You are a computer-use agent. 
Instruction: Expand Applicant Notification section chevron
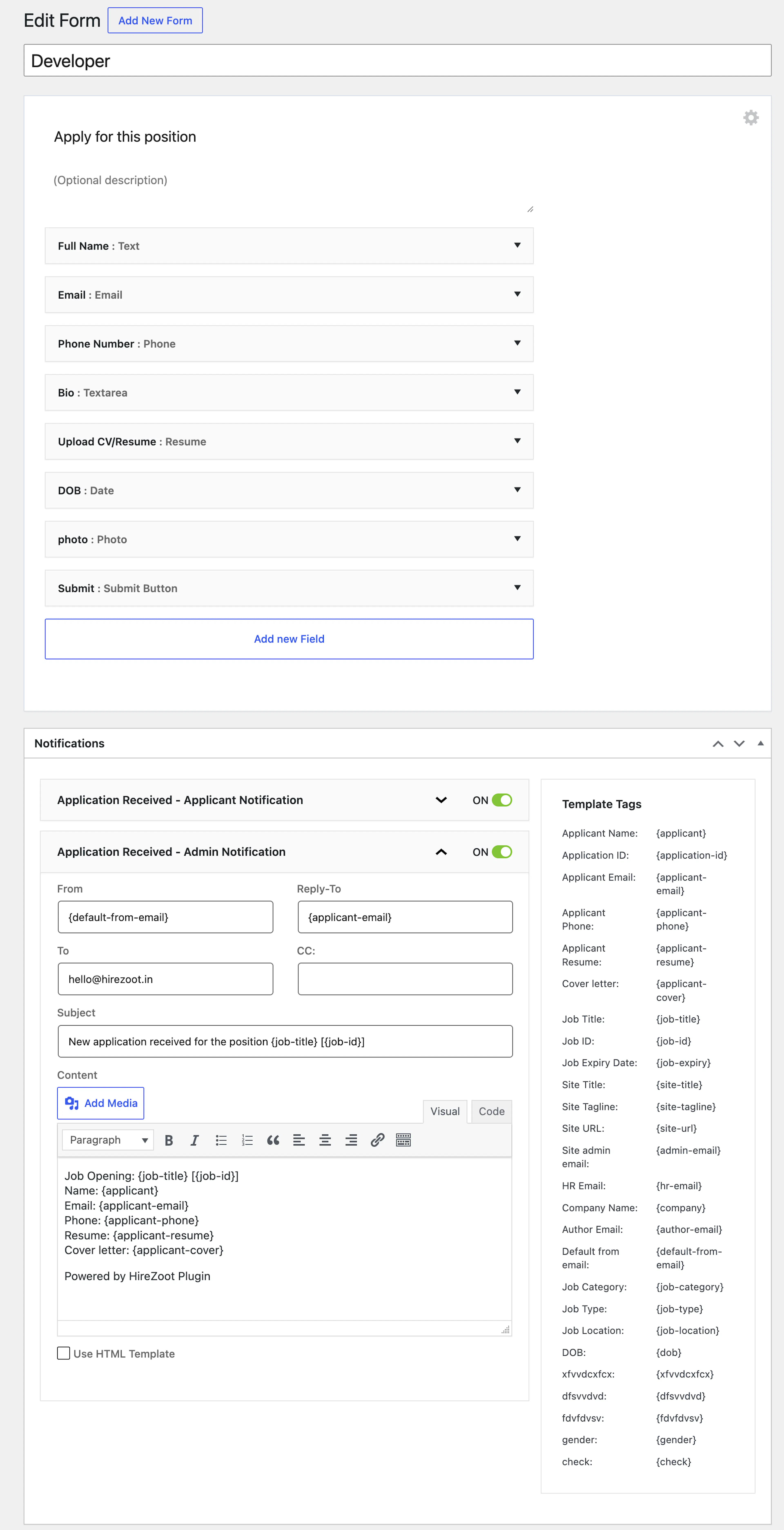pyautogui.click(x=441, y=800)
